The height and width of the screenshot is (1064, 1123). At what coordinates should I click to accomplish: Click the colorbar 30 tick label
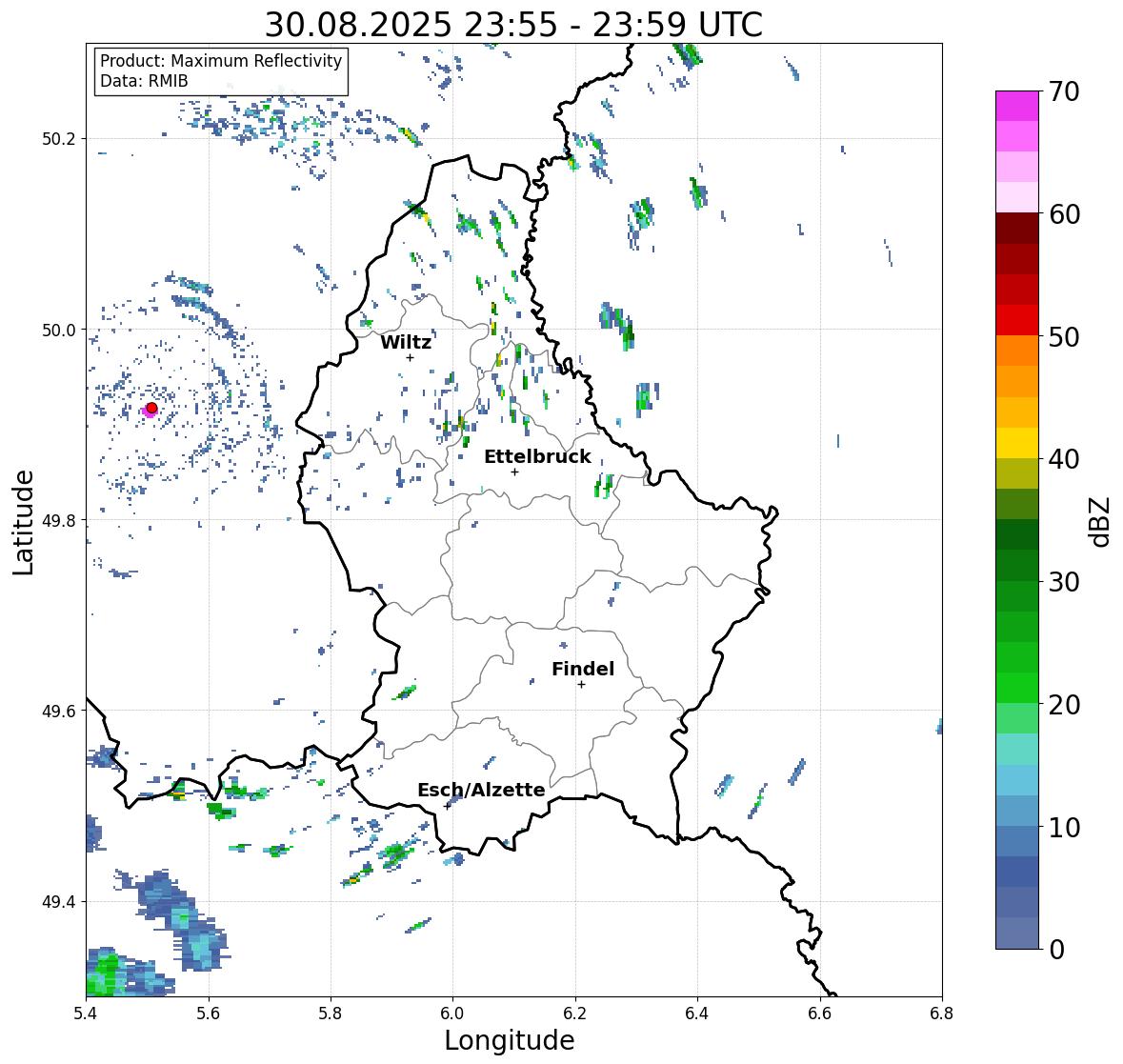pos(1064,582)
